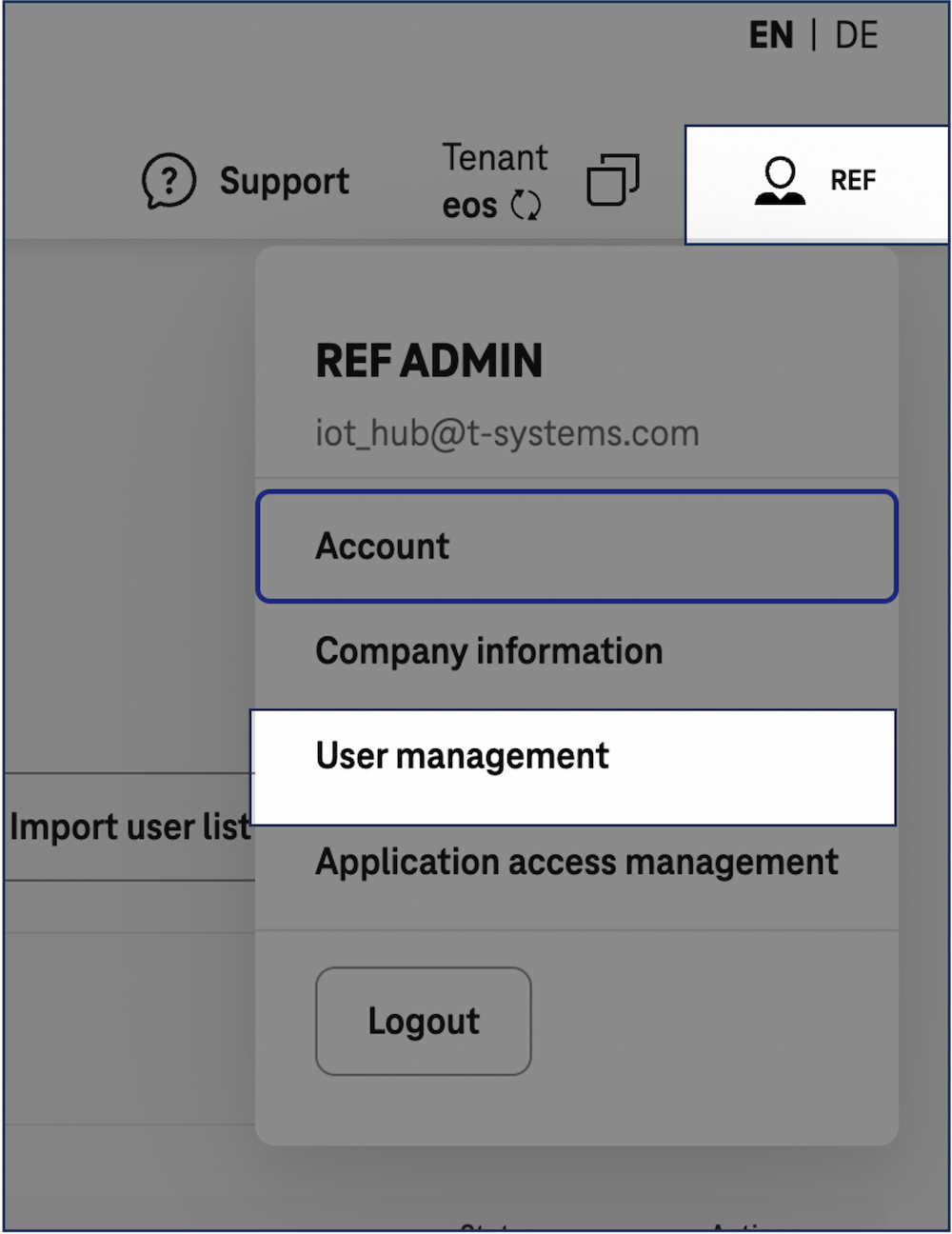Open the Import user list link
Image resolution: width=952 pixels, height=1234 pixels.
click(x=129, y=826)
